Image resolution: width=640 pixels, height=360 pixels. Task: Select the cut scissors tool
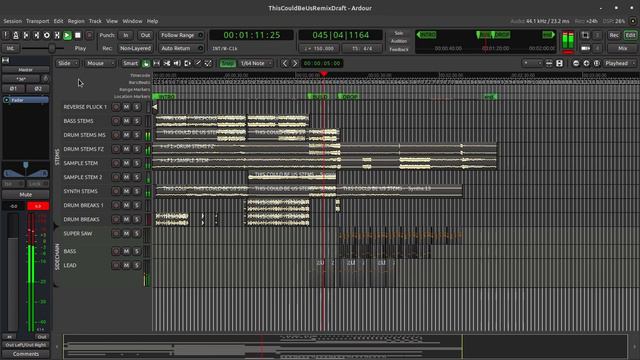pos(167,63)
